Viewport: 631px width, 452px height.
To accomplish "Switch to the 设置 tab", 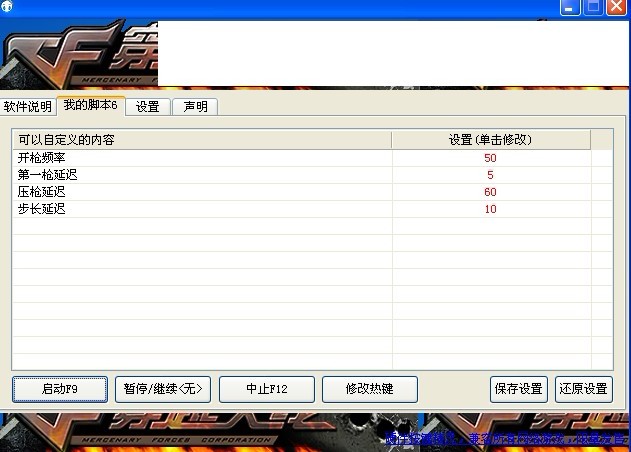I will 148,107.
